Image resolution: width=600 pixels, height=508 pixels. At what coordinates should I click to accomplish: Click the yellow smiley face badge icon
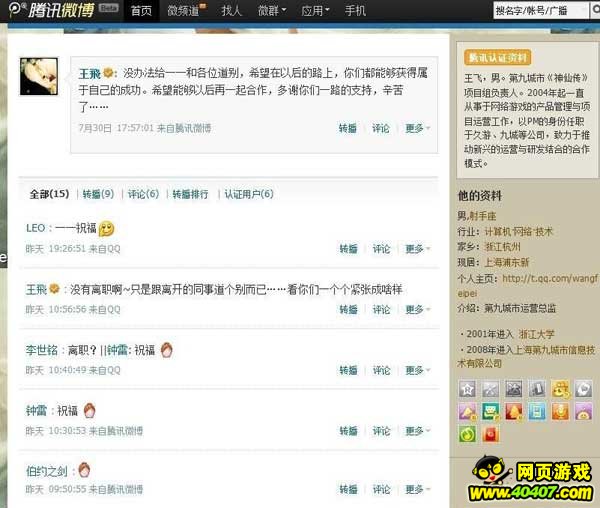click(560, 389)
